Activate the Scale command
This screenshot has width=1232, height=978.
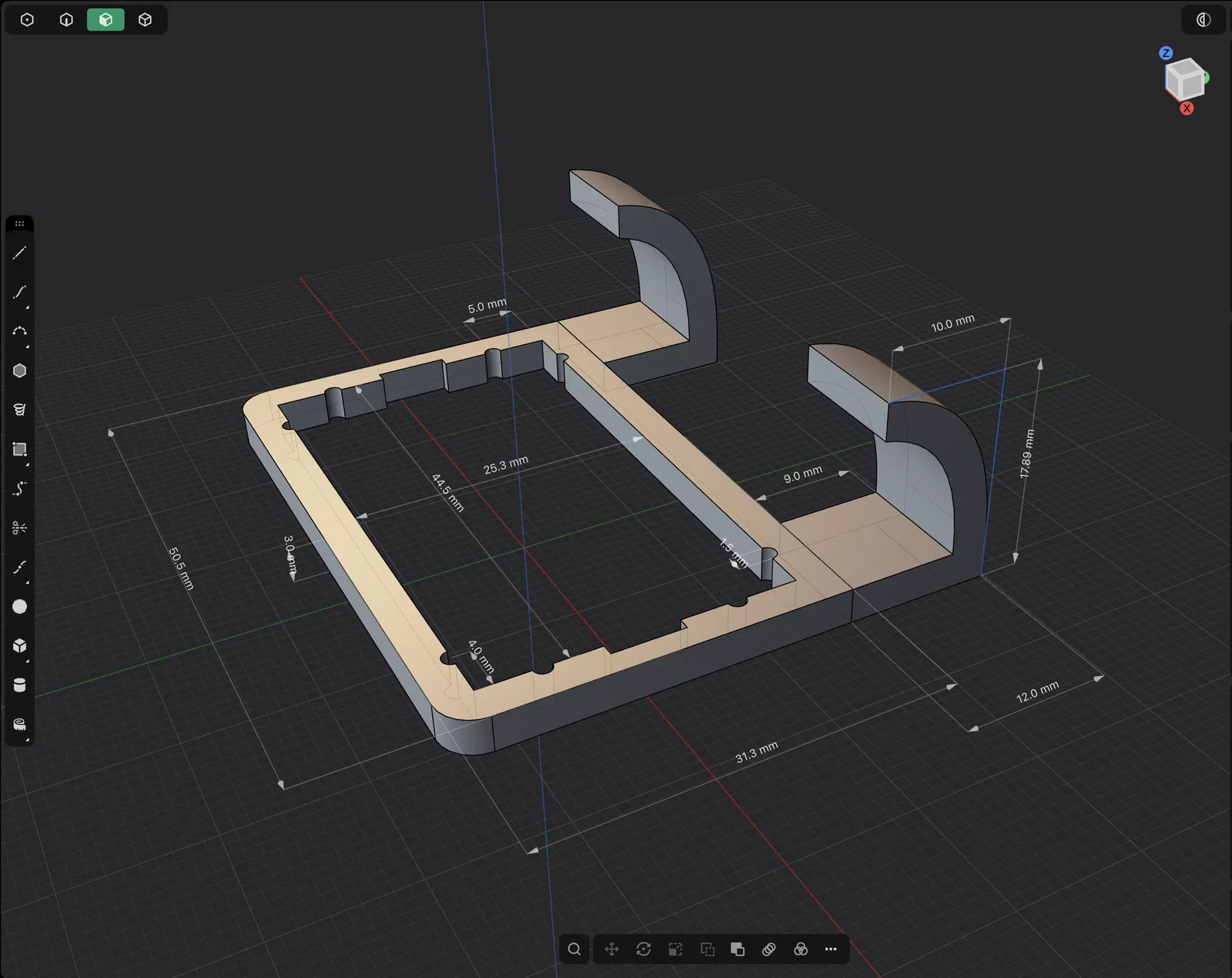675,949
